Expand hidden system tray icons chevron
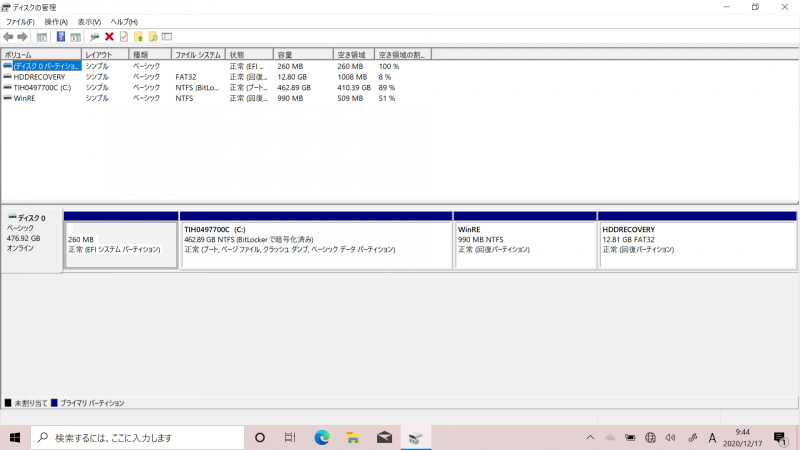The width and height of the screenshot is (800, 450). 590,438
